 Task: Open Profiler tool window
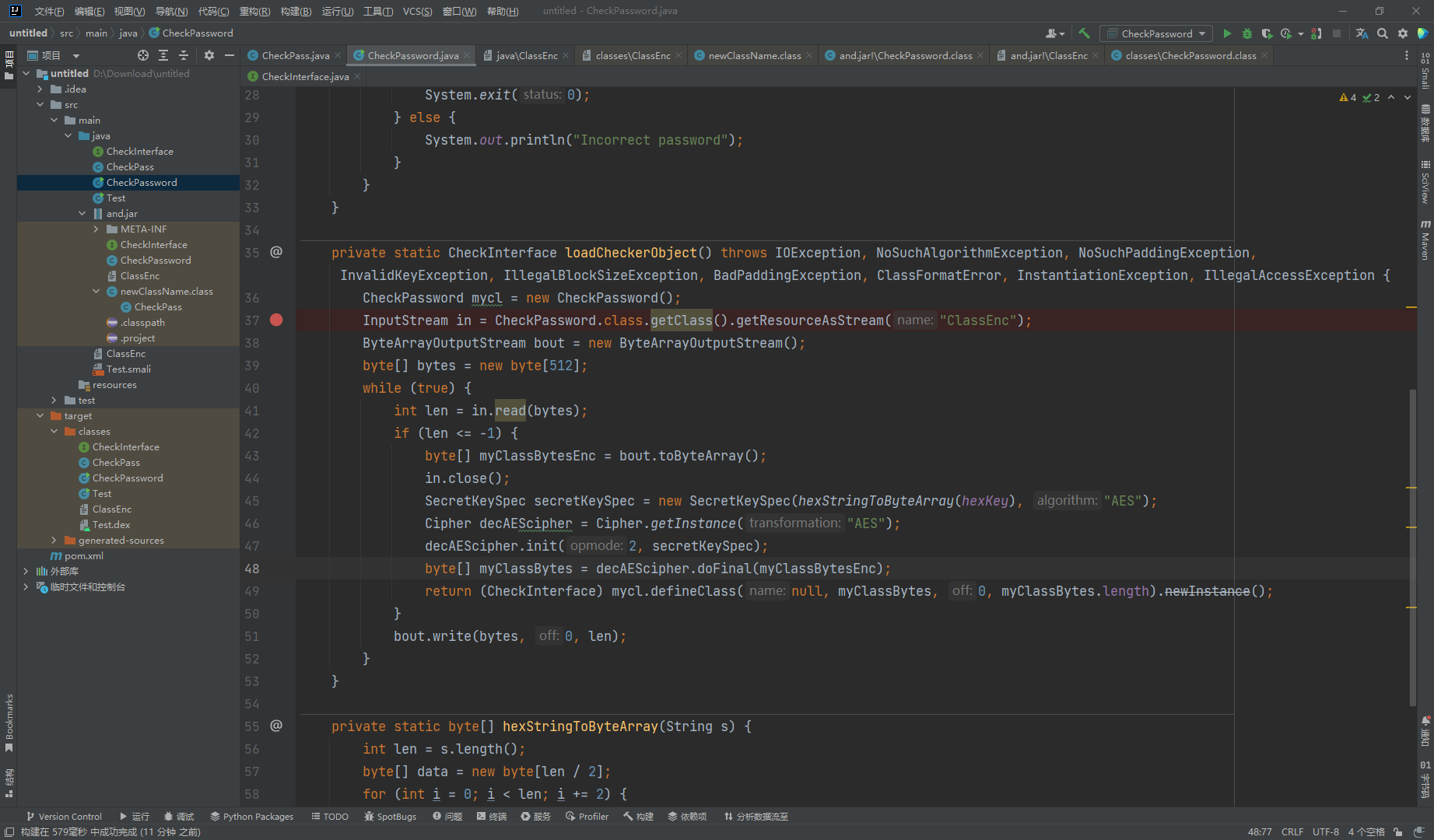[x=587, y=817]
